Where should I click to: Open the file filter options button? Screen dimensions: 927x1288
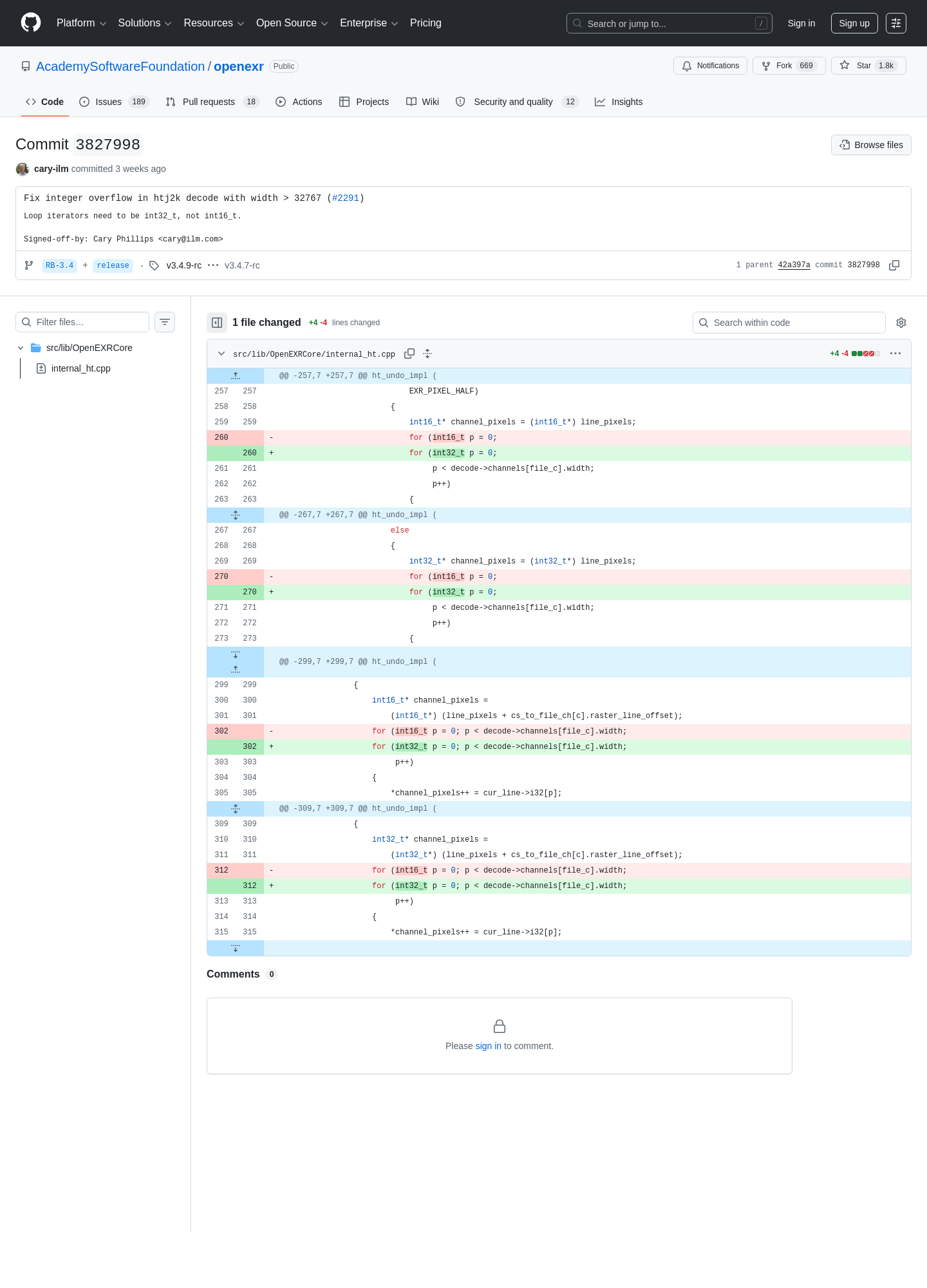[x=165, y=322]
